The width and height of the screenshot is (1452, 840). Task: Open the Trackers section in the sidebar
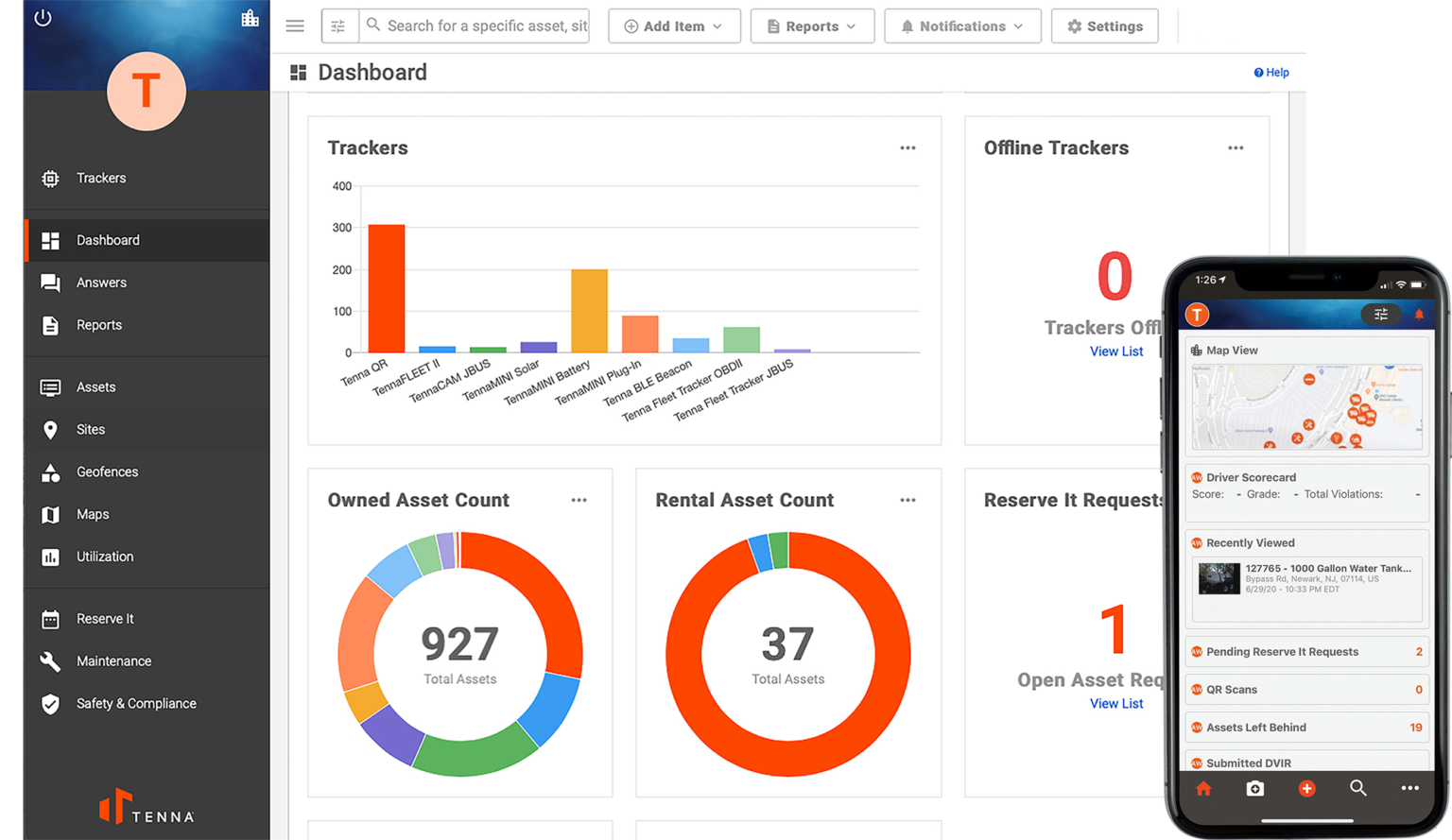click(x=100, y=178)
